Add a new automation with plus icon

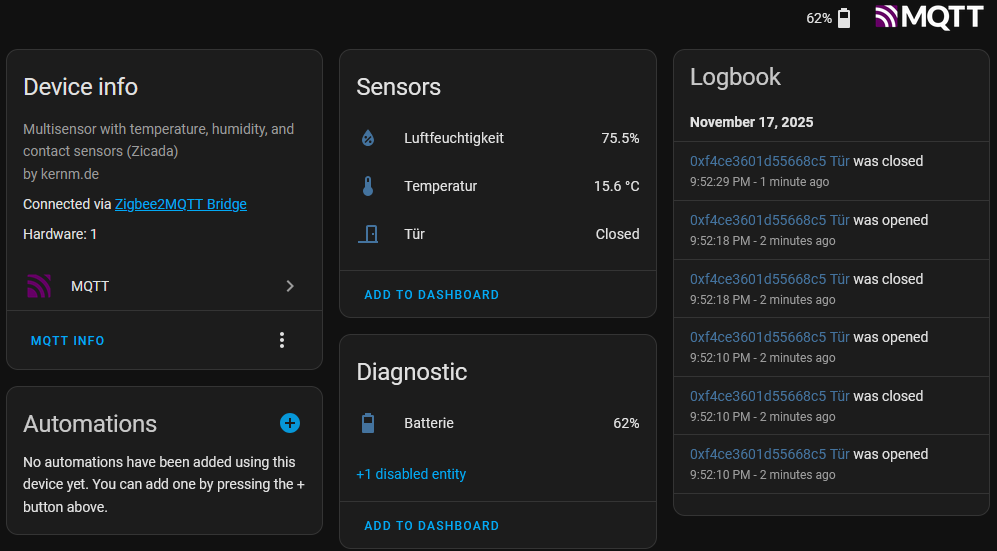tap(290, 423)
